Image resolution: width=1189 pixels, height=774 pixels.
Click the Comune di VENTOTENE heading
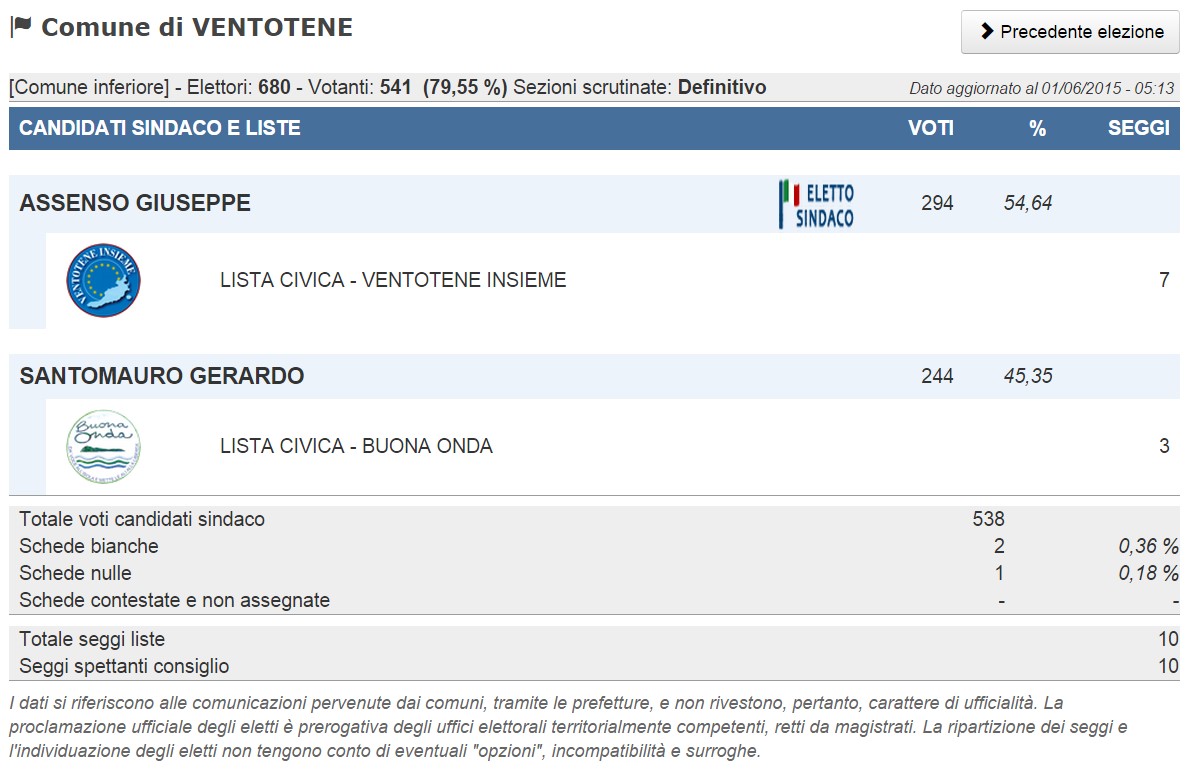click(197, 27)
